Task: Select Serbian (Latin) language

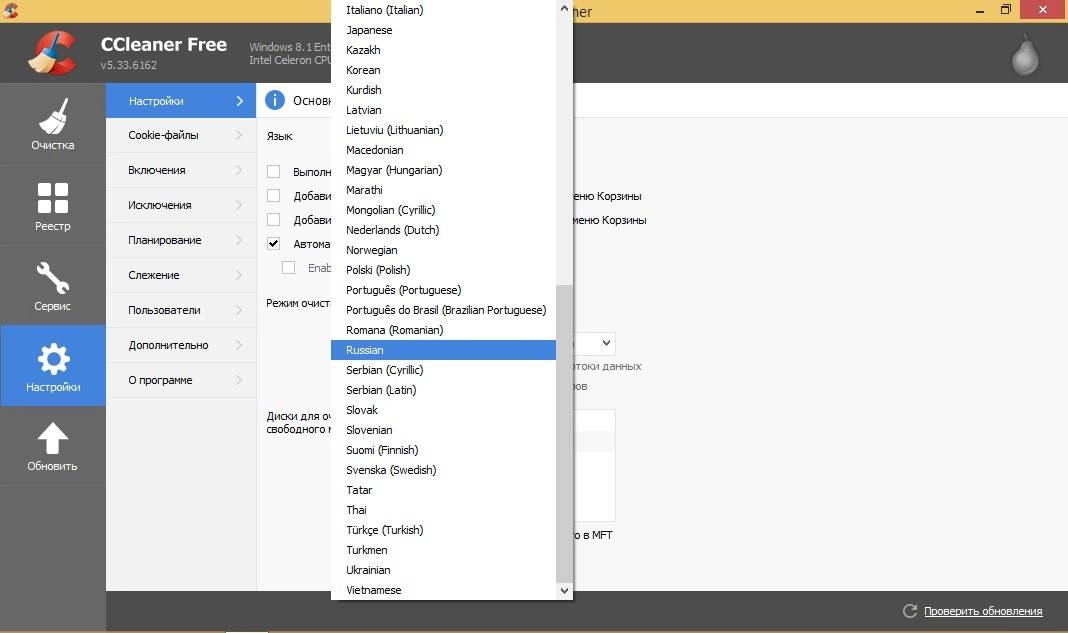Action: click(443, 390)
